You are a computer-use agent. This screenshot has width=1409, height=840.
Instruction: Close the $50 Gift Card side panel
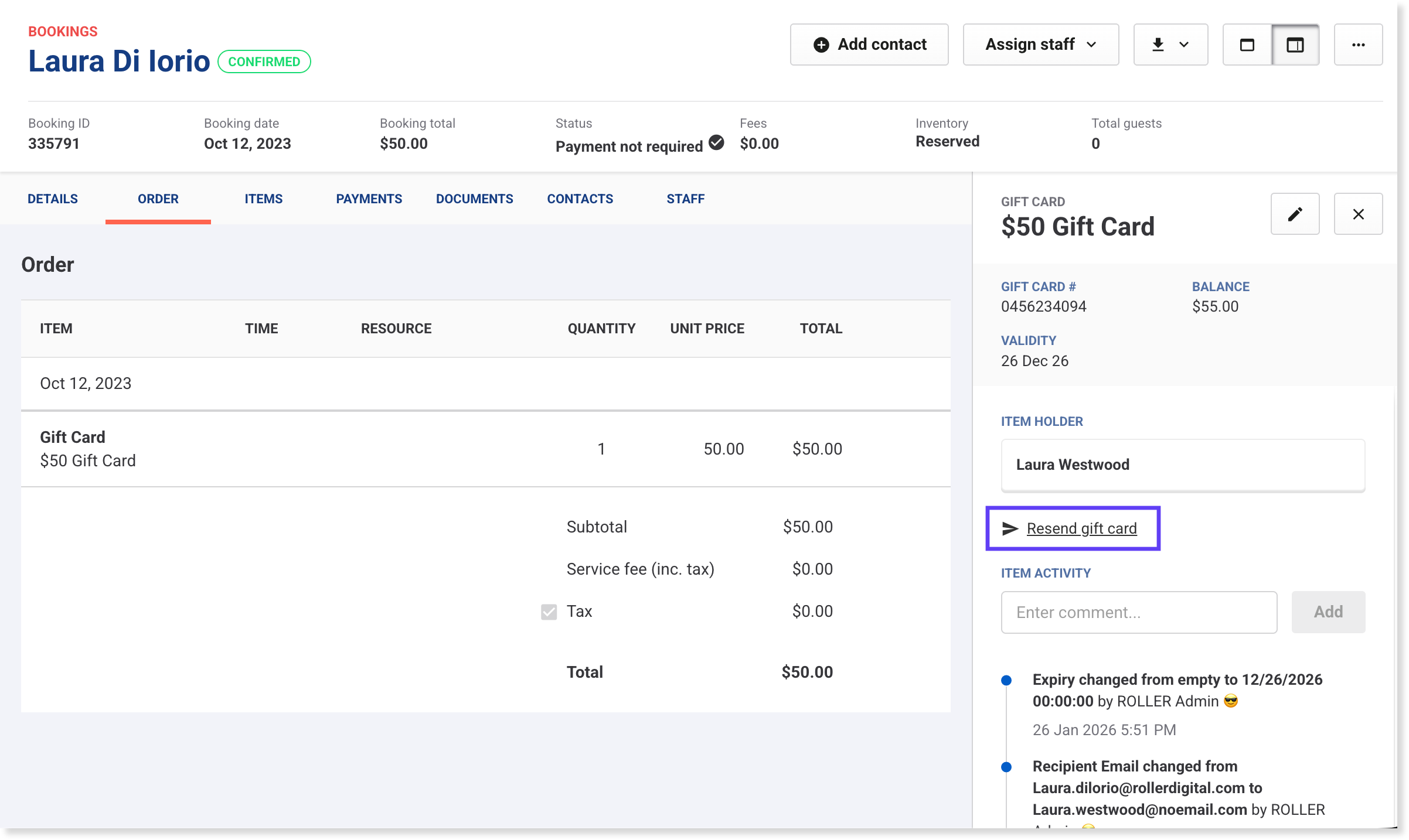point(1358,214)
